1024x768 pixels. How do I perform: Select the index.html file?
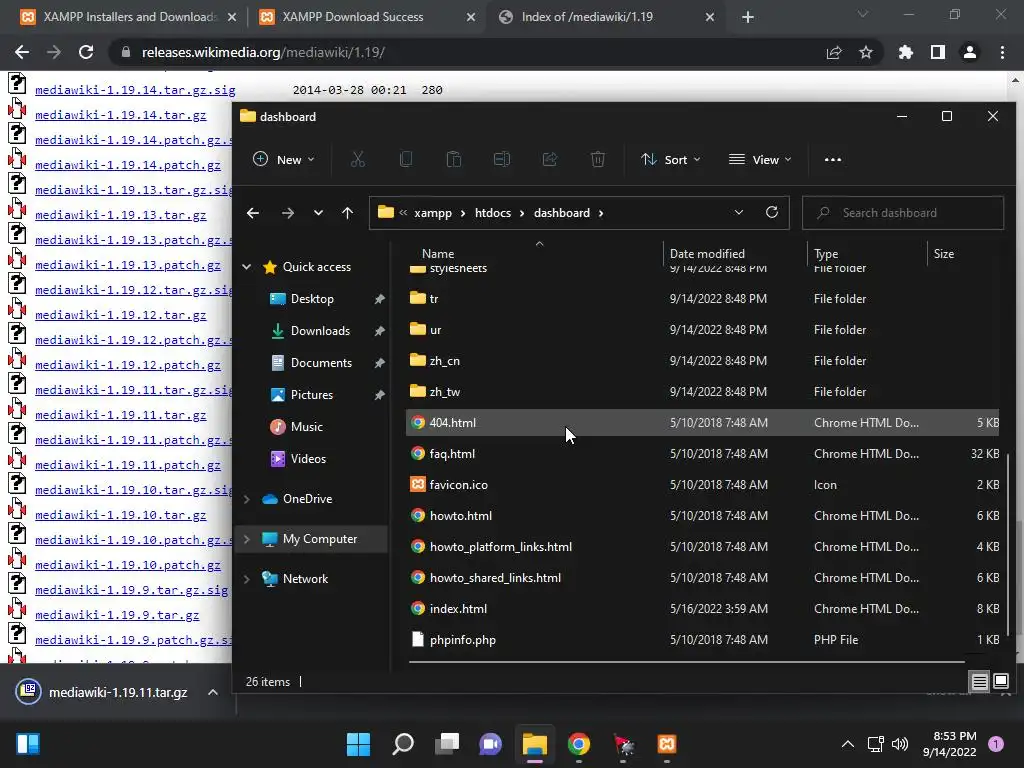[703, 609]
